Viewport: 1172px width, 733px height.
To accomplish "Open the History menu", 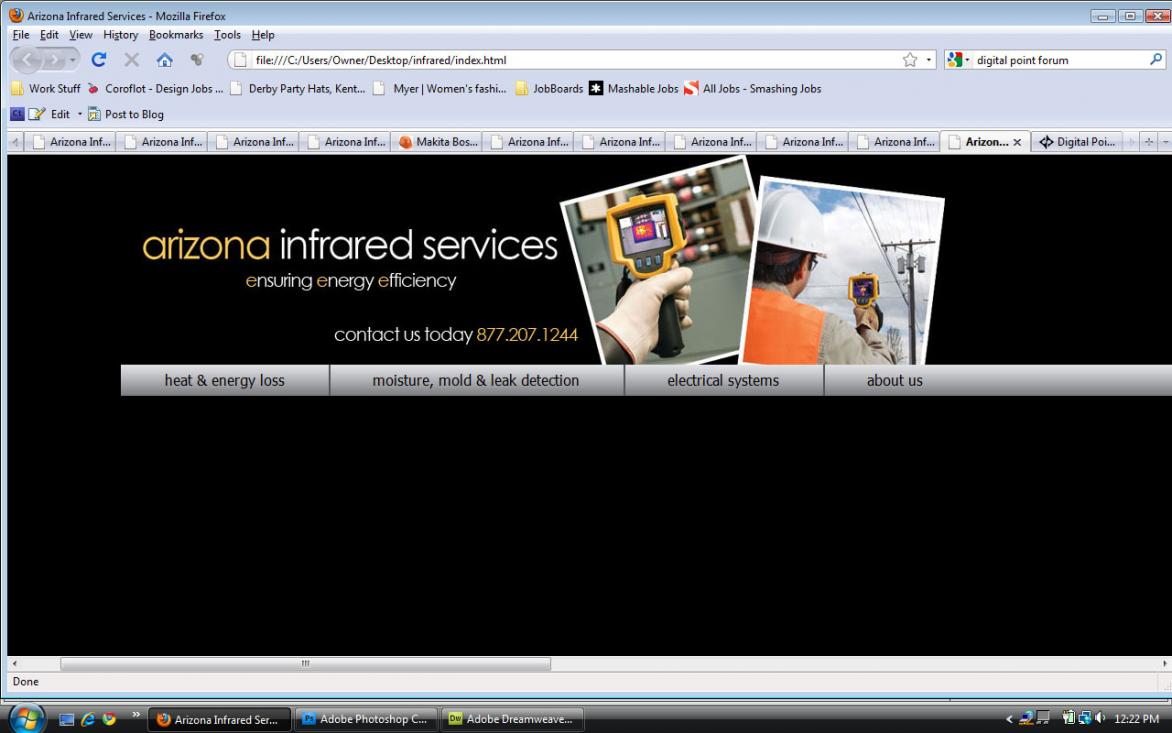I will (120, 34).
